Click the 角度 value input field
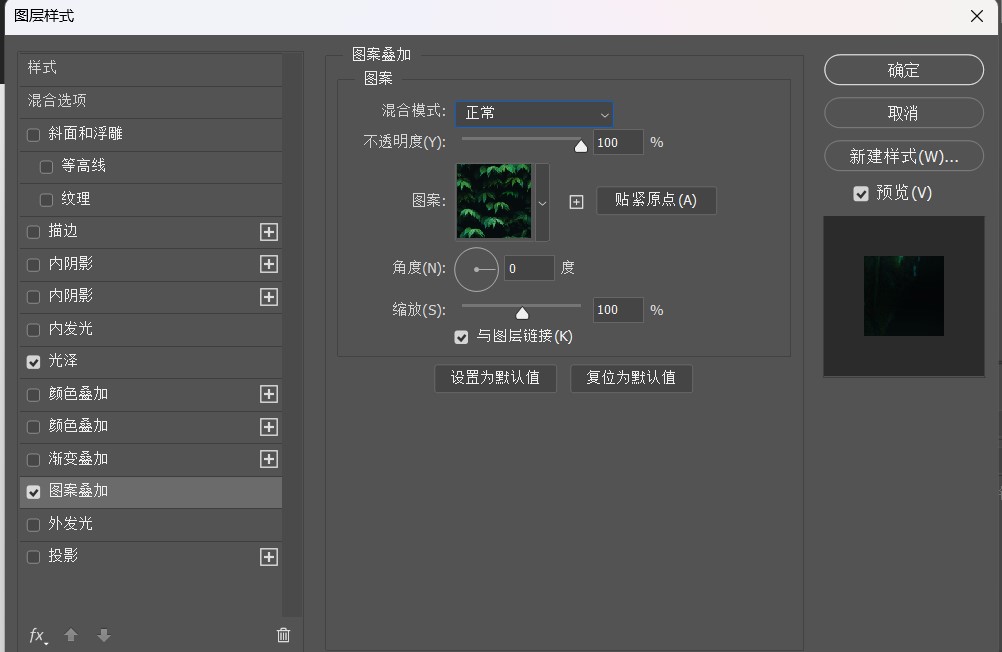1002x652 pixels. pyautogui.click(x=528, y=268)
